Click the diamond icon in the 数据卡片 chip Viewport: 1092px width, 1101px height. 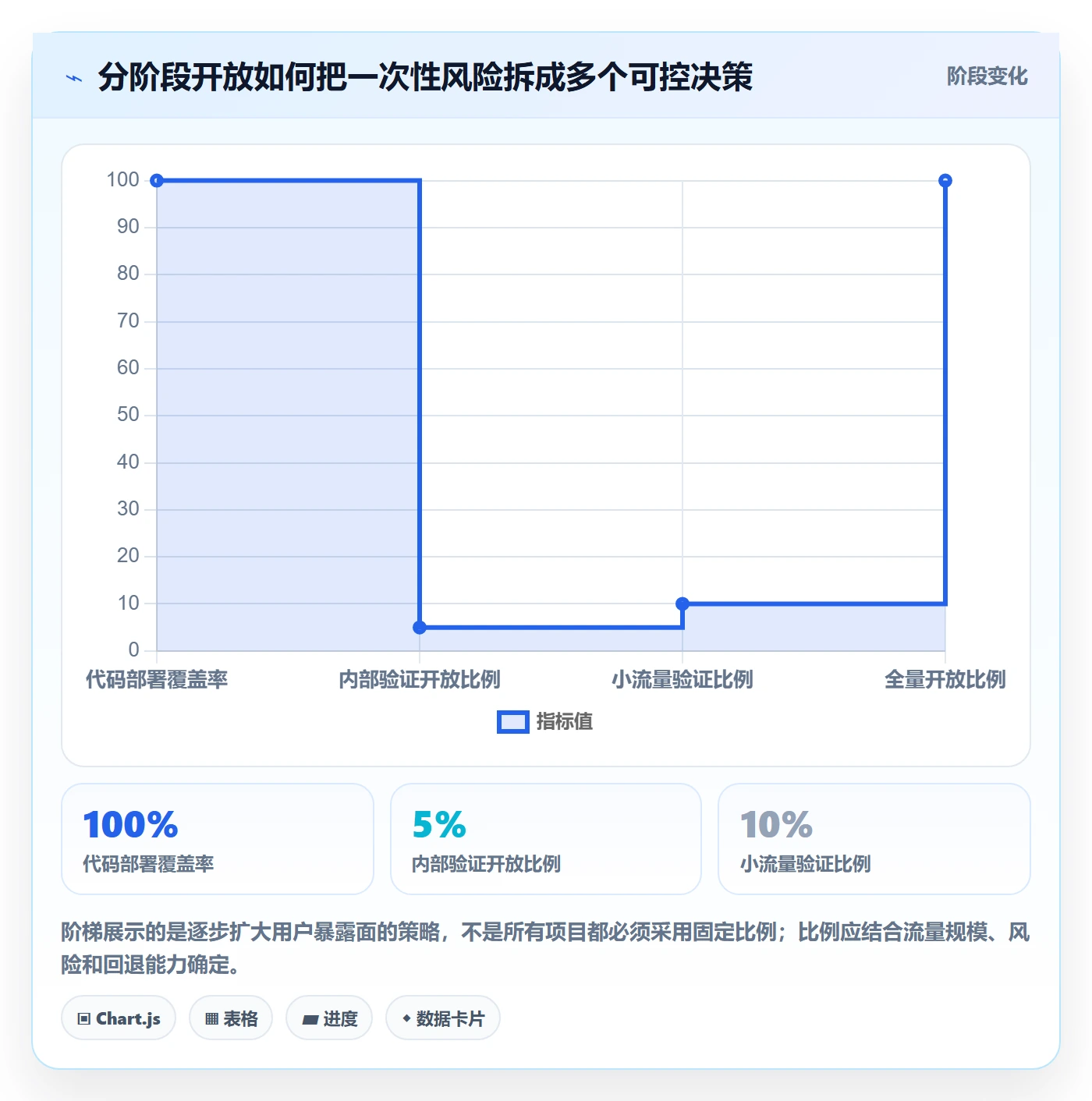(406, 1018)
